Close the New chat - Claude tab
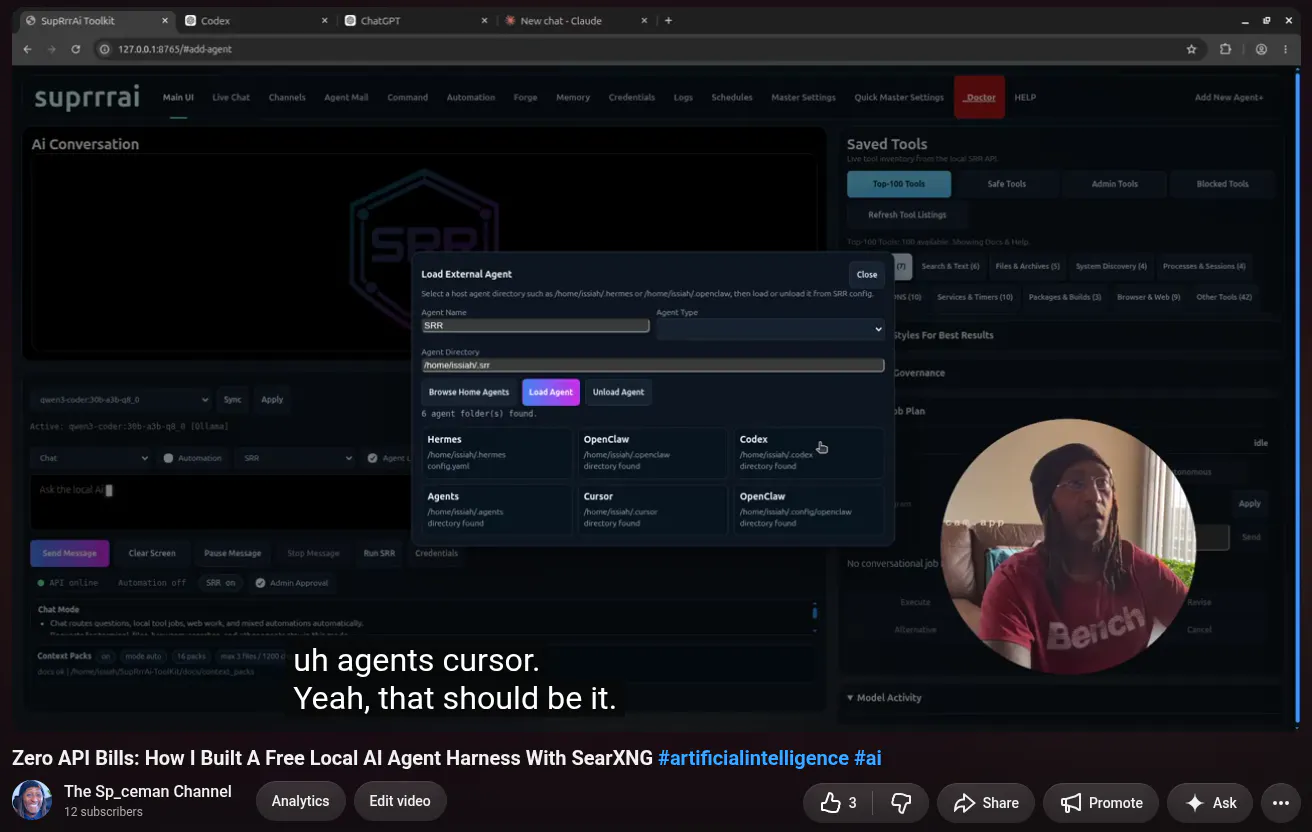1312x832 pixels. (643, 20)
